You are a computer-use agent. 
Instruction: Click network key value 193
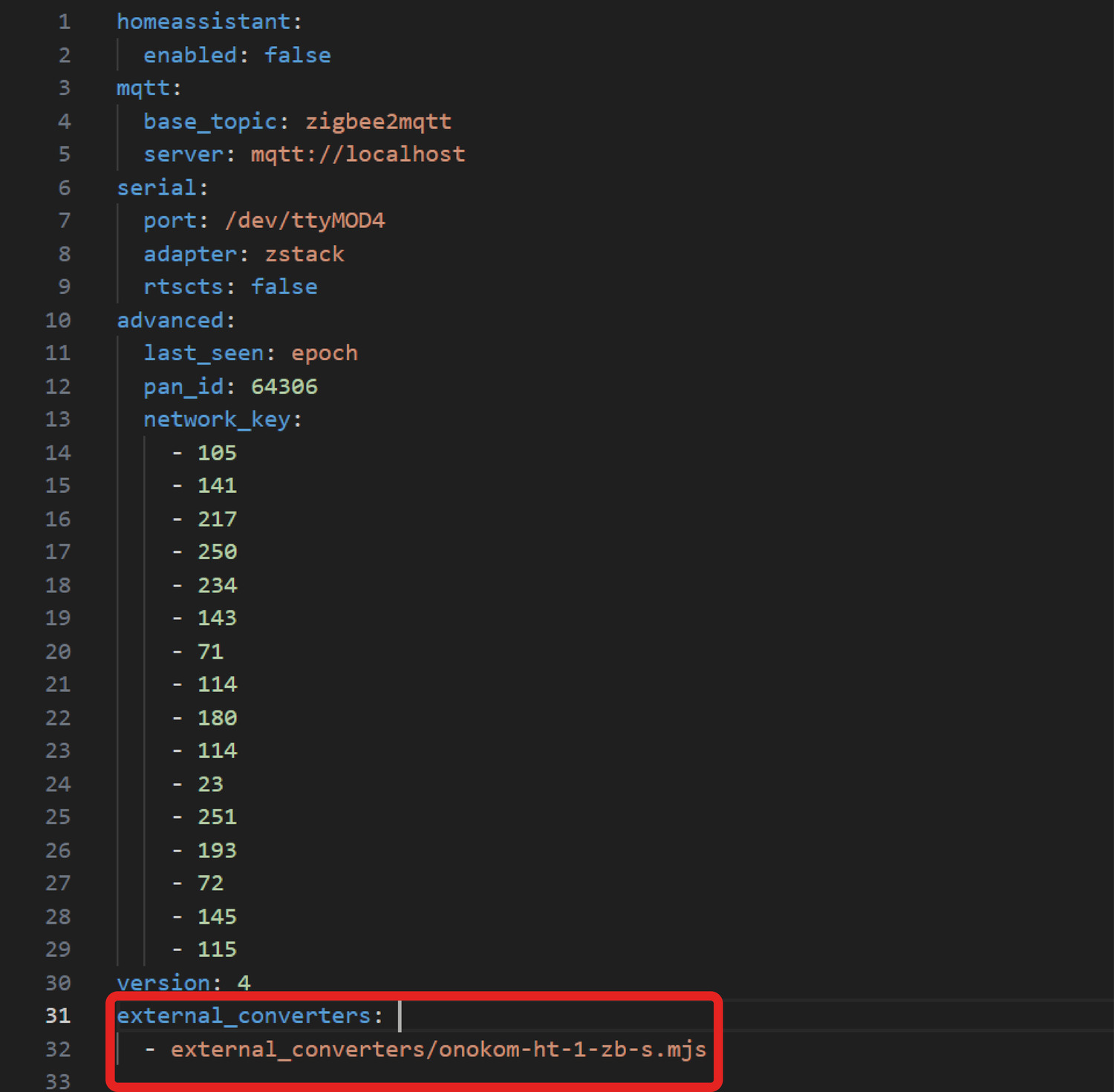pyautogui.click(x=217, y=850)
